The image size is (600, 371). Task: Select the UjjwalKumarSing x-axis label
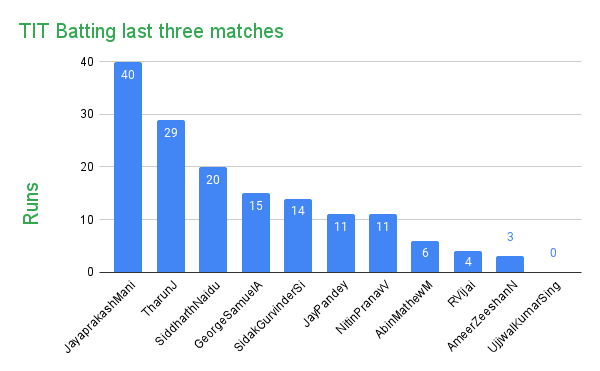pos(524,317)
